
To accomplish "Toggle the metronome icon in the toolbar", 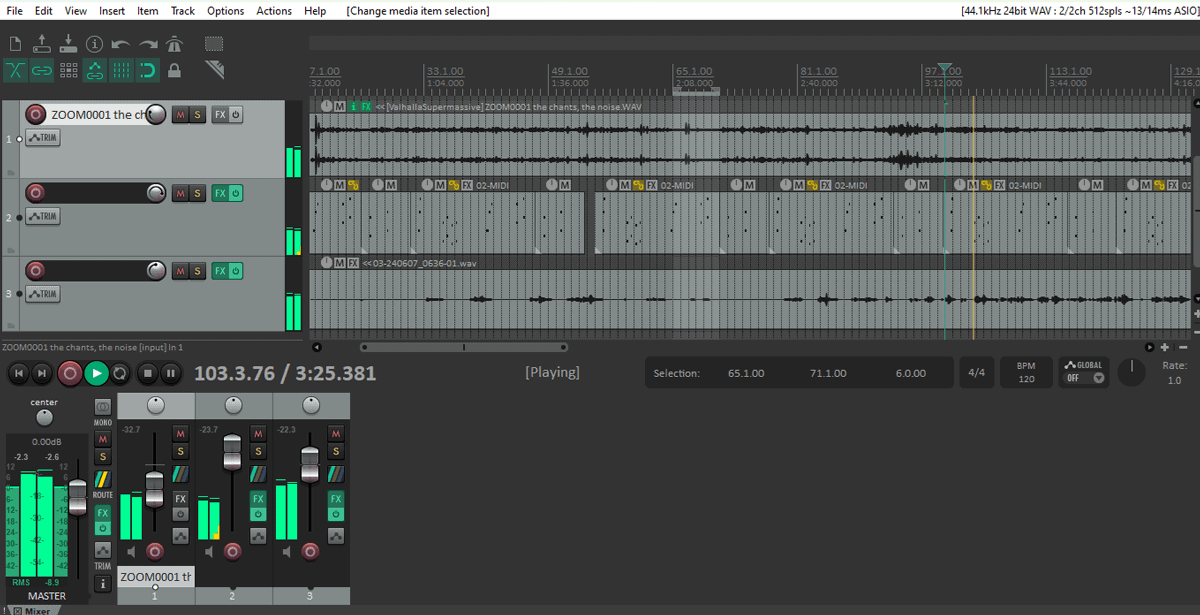I will [175, 44].
